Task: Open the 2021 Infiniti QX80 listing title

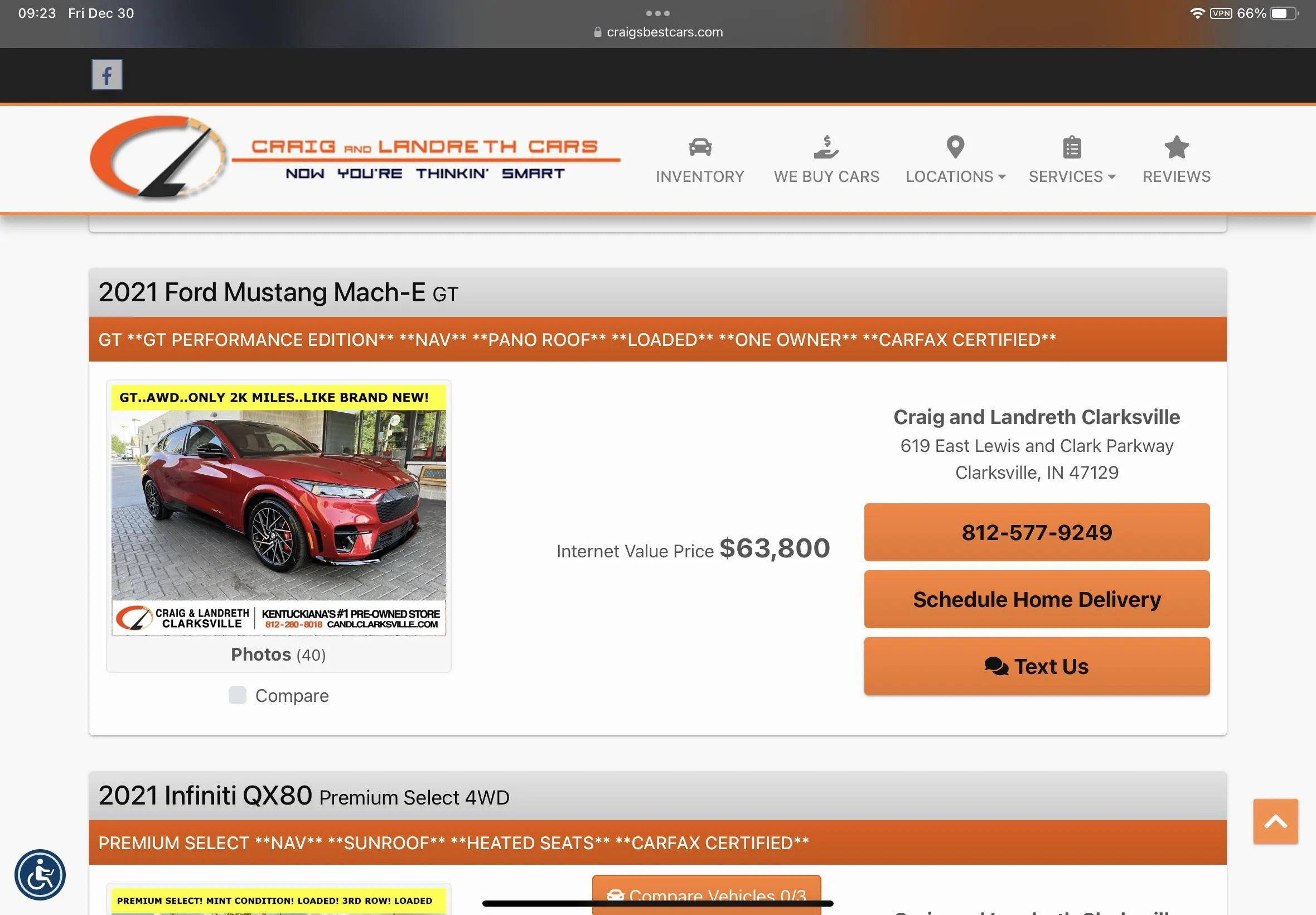Action: coord(304,796)
